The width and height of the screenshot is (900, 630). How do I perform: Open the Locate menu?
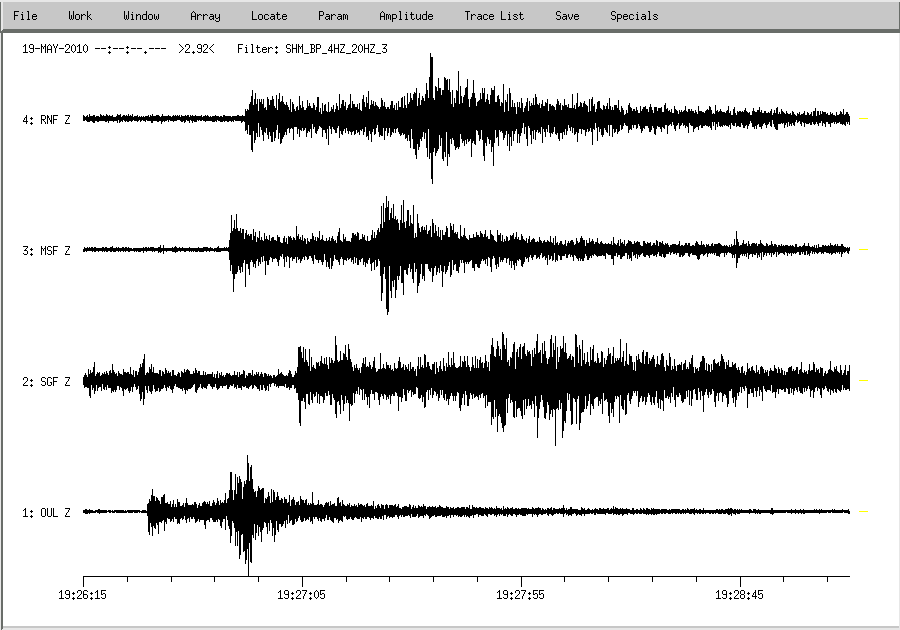[x=269, y=16]
